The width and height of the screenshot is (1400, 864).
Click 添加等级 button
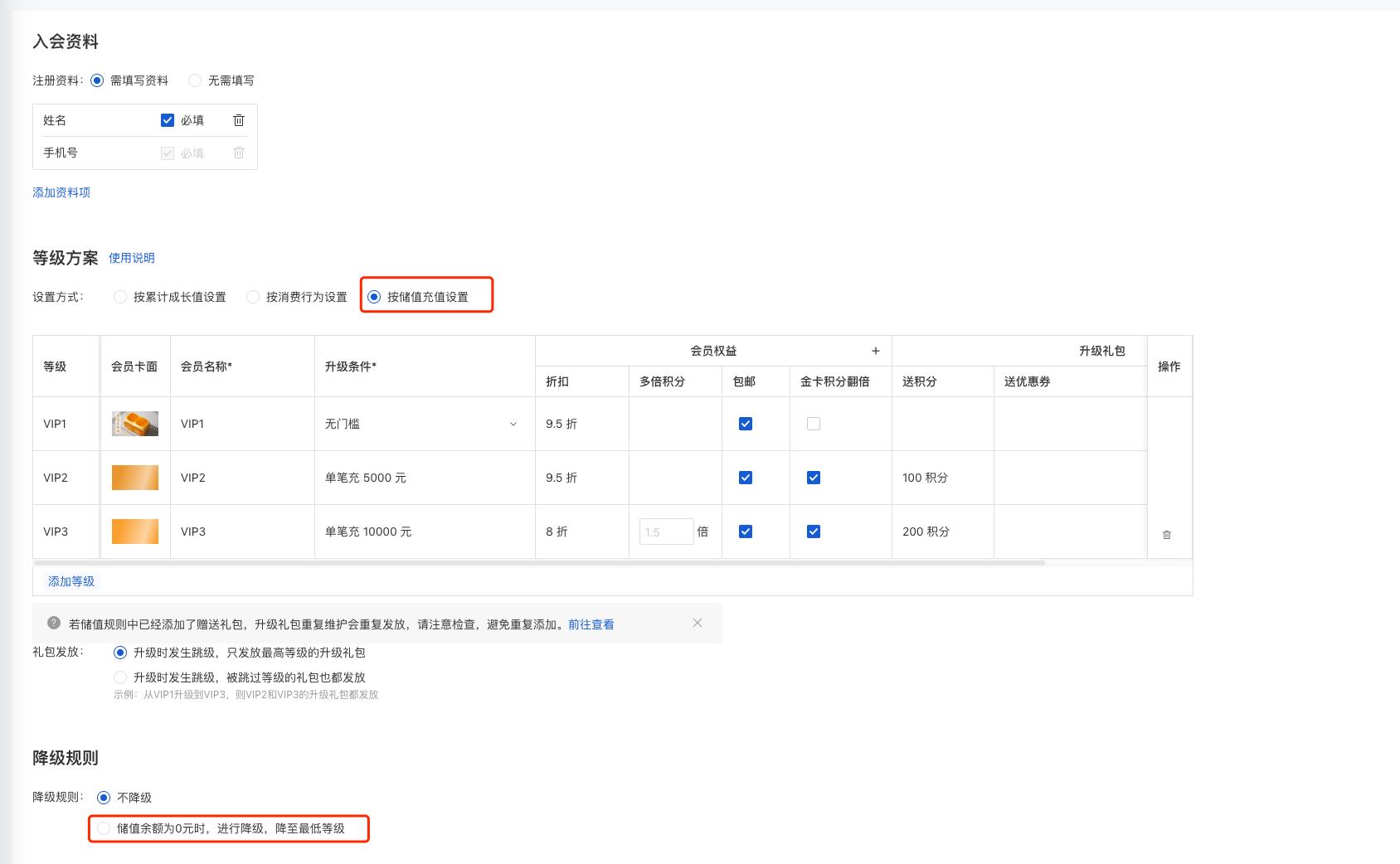[71, 581]
